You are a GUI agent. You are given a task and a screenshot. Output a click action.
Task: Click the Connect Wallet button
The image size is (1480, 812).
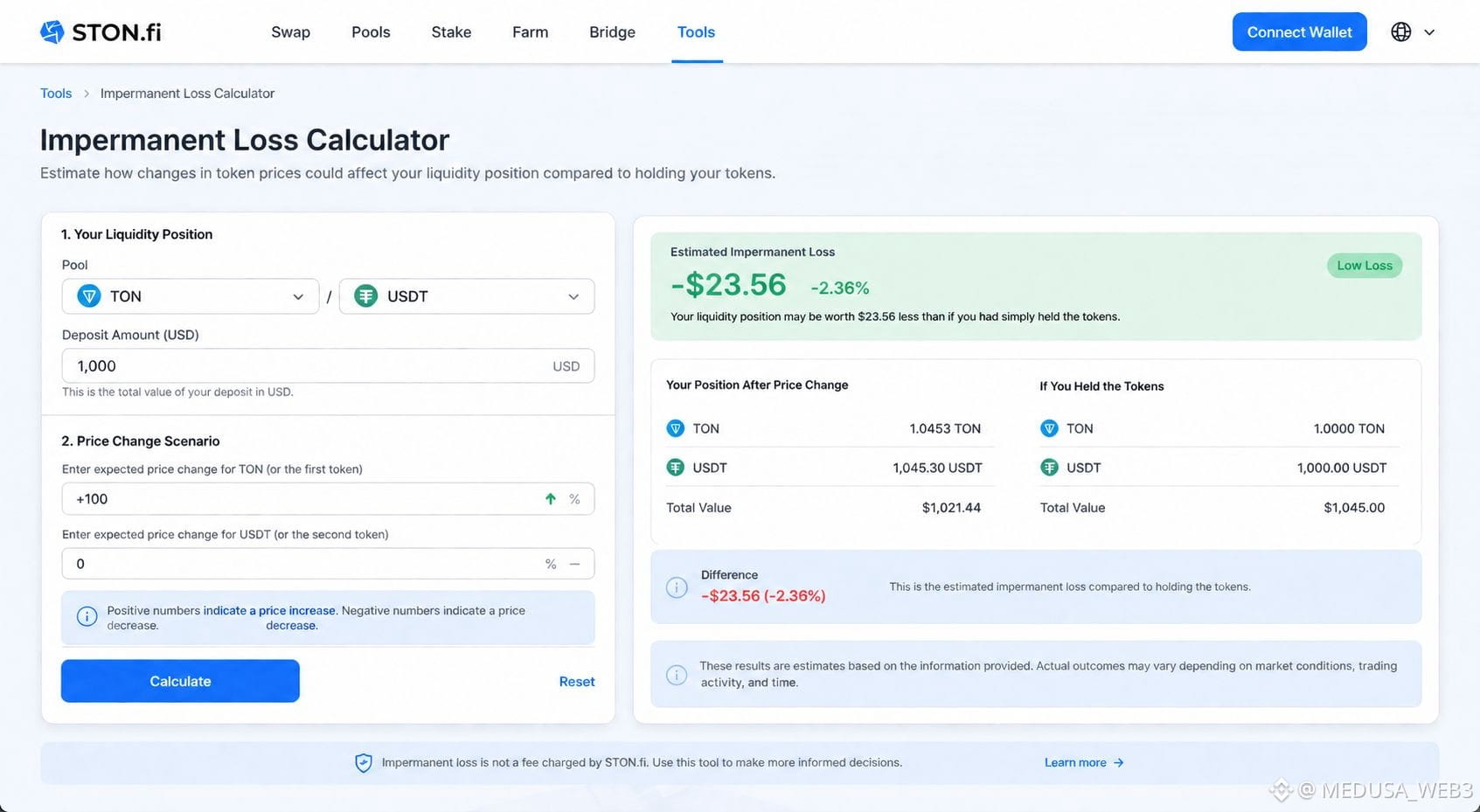click(x=1299, y=32)
